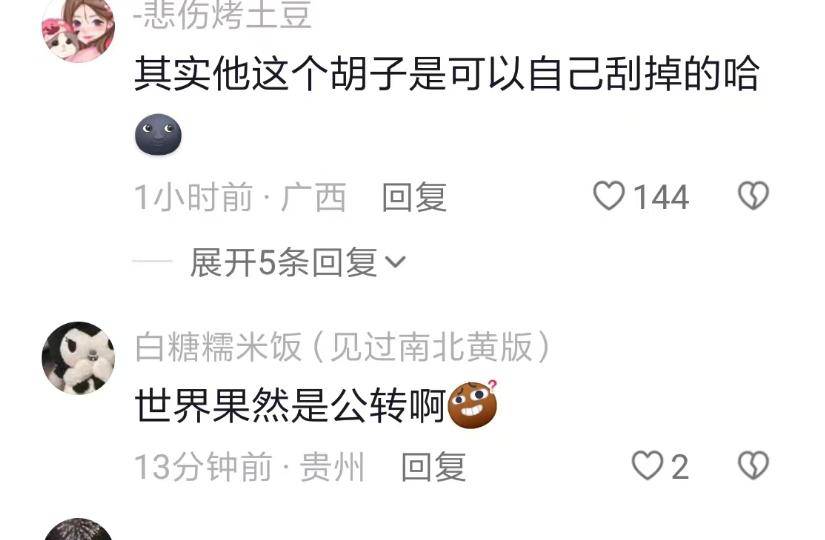Like the 世界果然是公转啊 comment
The height and width of the screenshot is (540, 825).
[x=647, y=465]
